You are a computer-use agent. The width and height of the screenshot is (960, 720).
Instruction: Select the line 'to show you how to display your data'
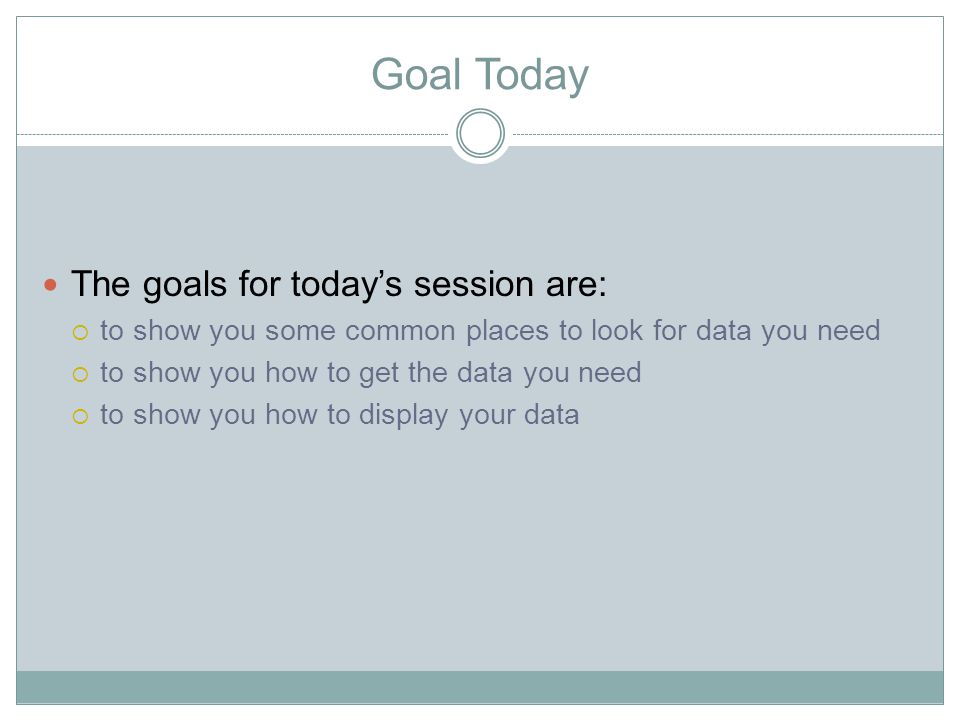pos(339,415)
